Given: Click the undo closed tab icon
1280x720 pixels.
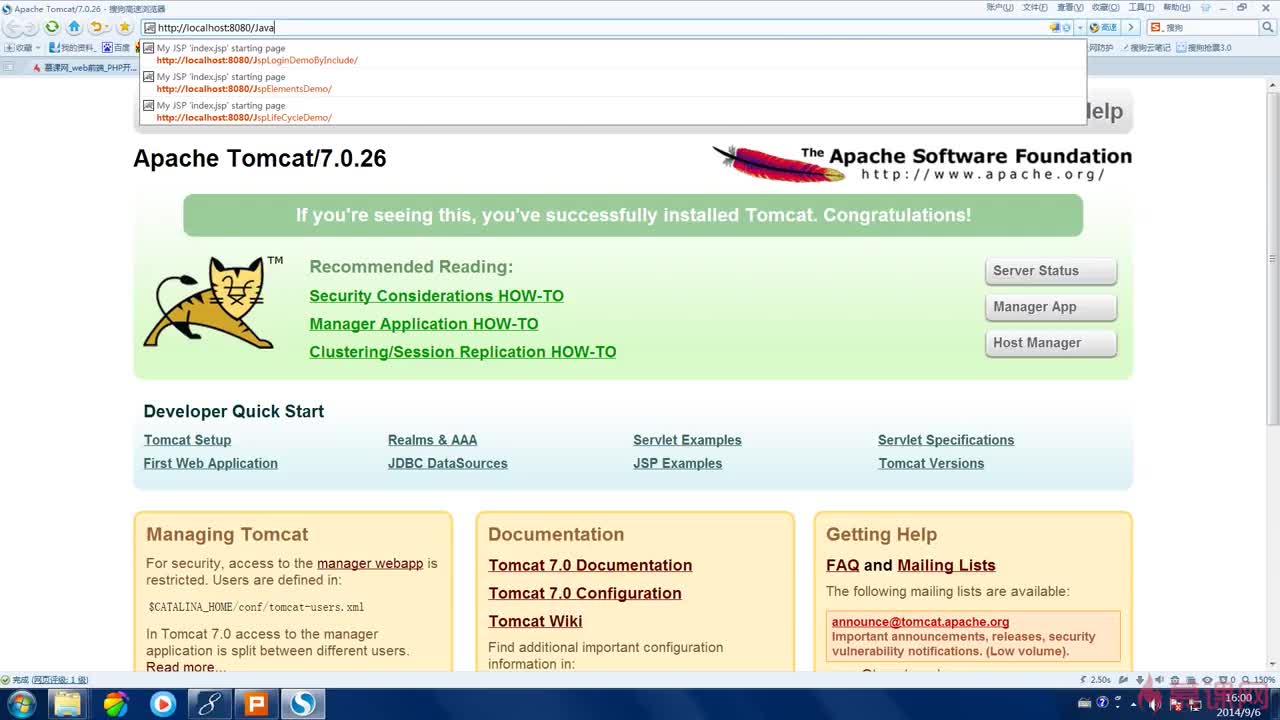Looking at the screenshot, I should pyautogui.click(x=96, y=27).
